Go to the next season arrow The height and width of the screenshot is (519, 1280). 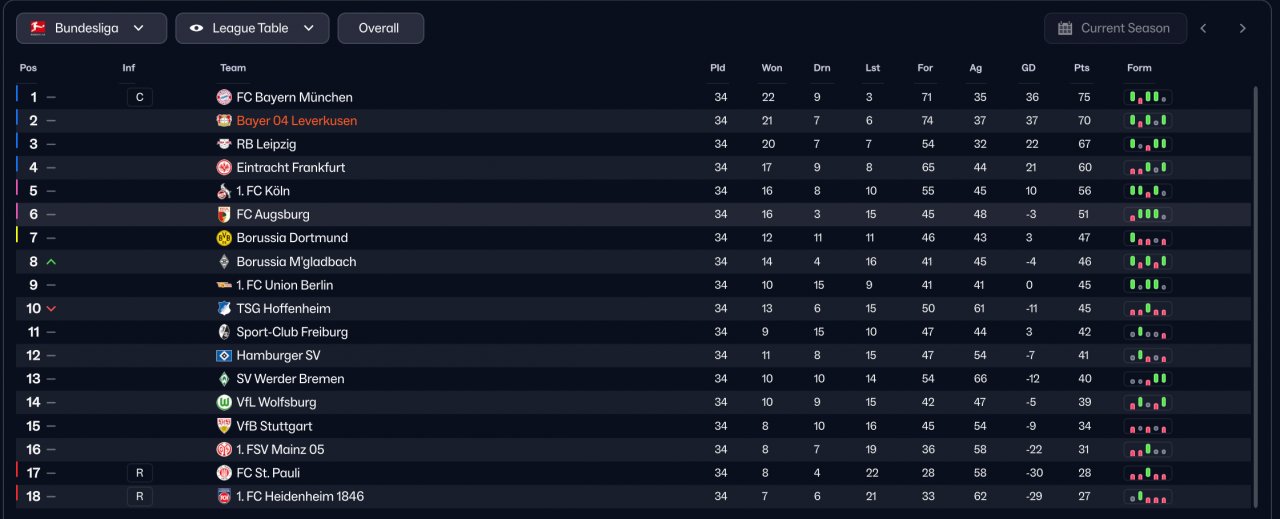1242,28
